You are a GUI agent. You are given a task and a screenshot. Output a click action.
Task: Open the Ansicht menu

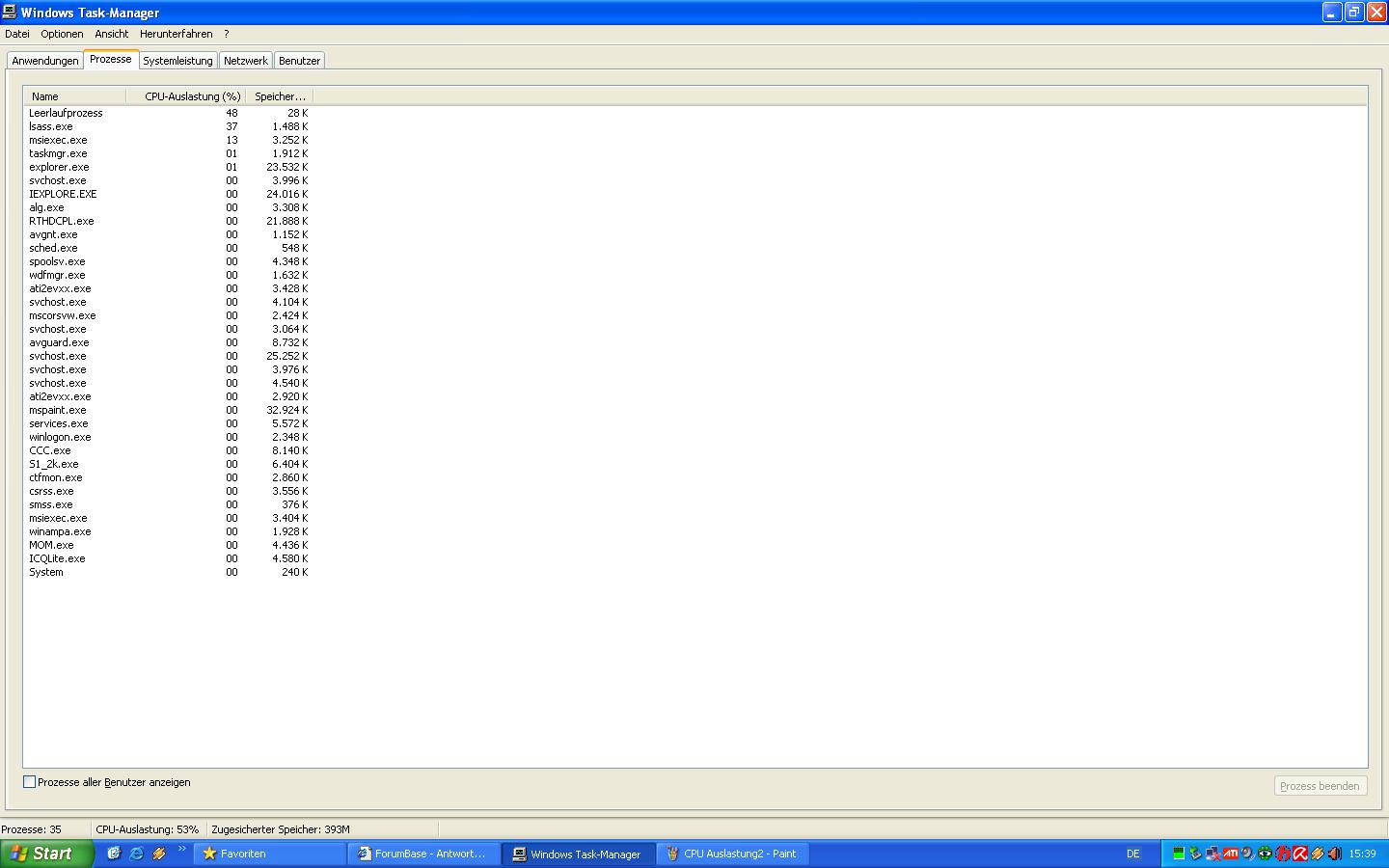point(112,34)
